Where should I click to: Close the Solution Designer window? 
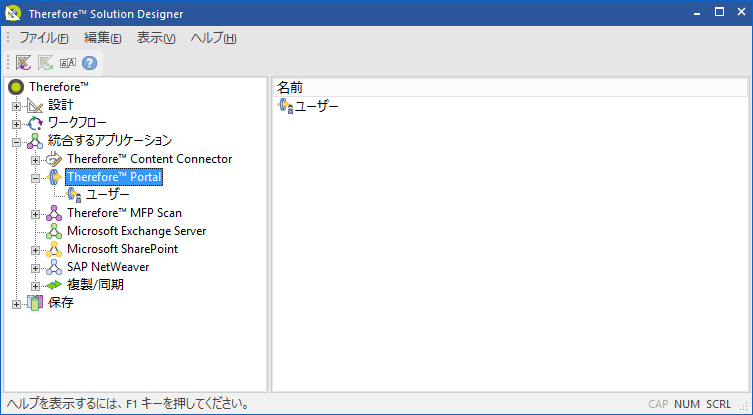[x=741, y=13]
